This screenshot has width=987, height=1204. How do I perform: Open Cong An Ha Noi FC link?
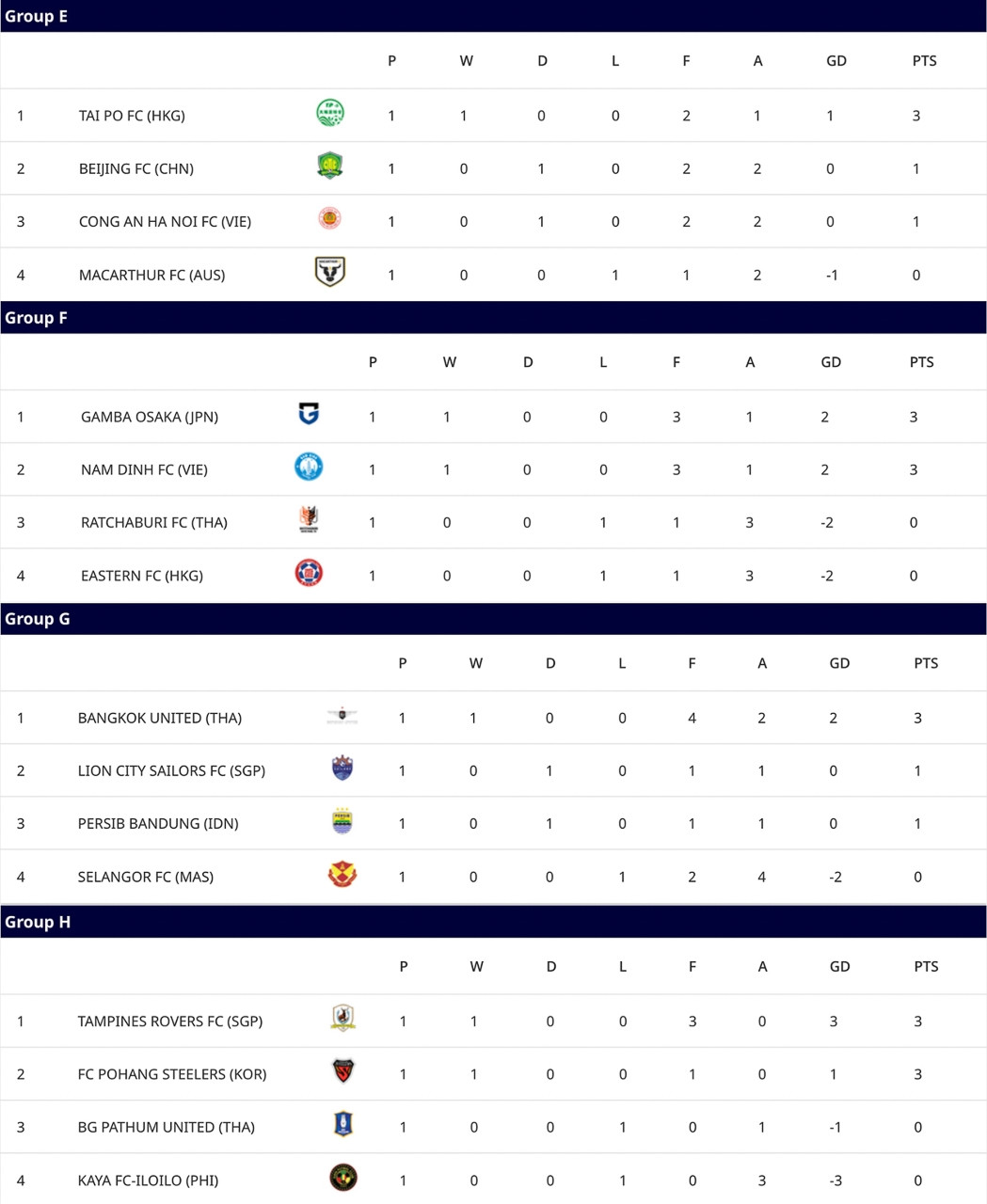click(166, 222)
